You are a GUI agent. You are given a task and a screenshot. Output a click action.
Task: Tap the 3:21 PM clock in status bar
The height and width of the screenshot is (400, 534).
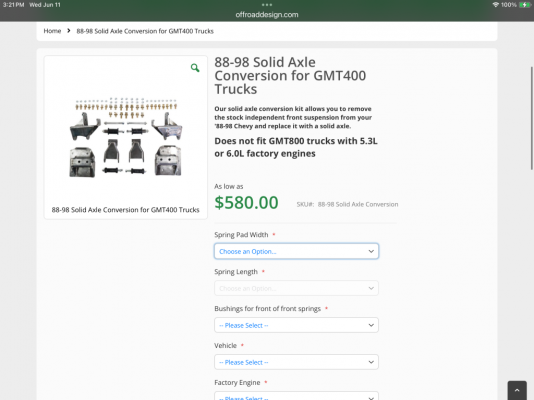pyautogui.click(x=13, y=5)
